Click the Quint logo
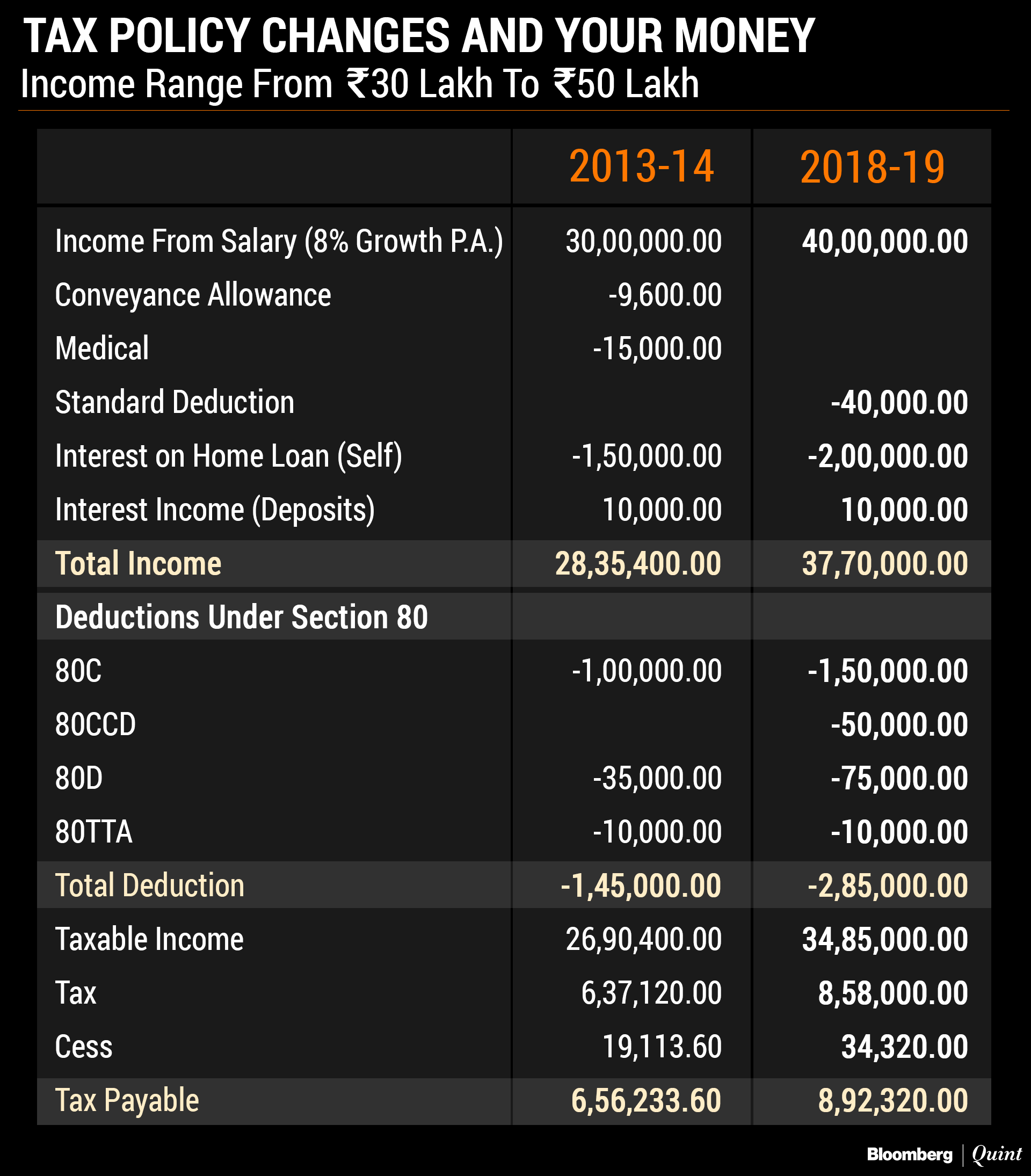 pos(997,1153)
